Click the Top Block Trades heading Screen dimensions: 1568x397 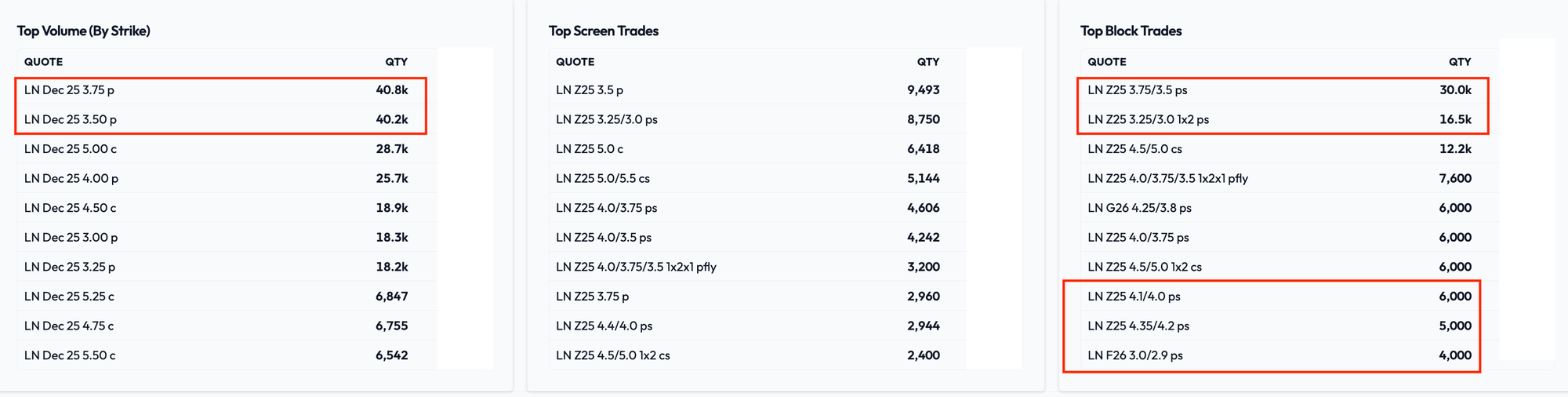(1131, 31)
